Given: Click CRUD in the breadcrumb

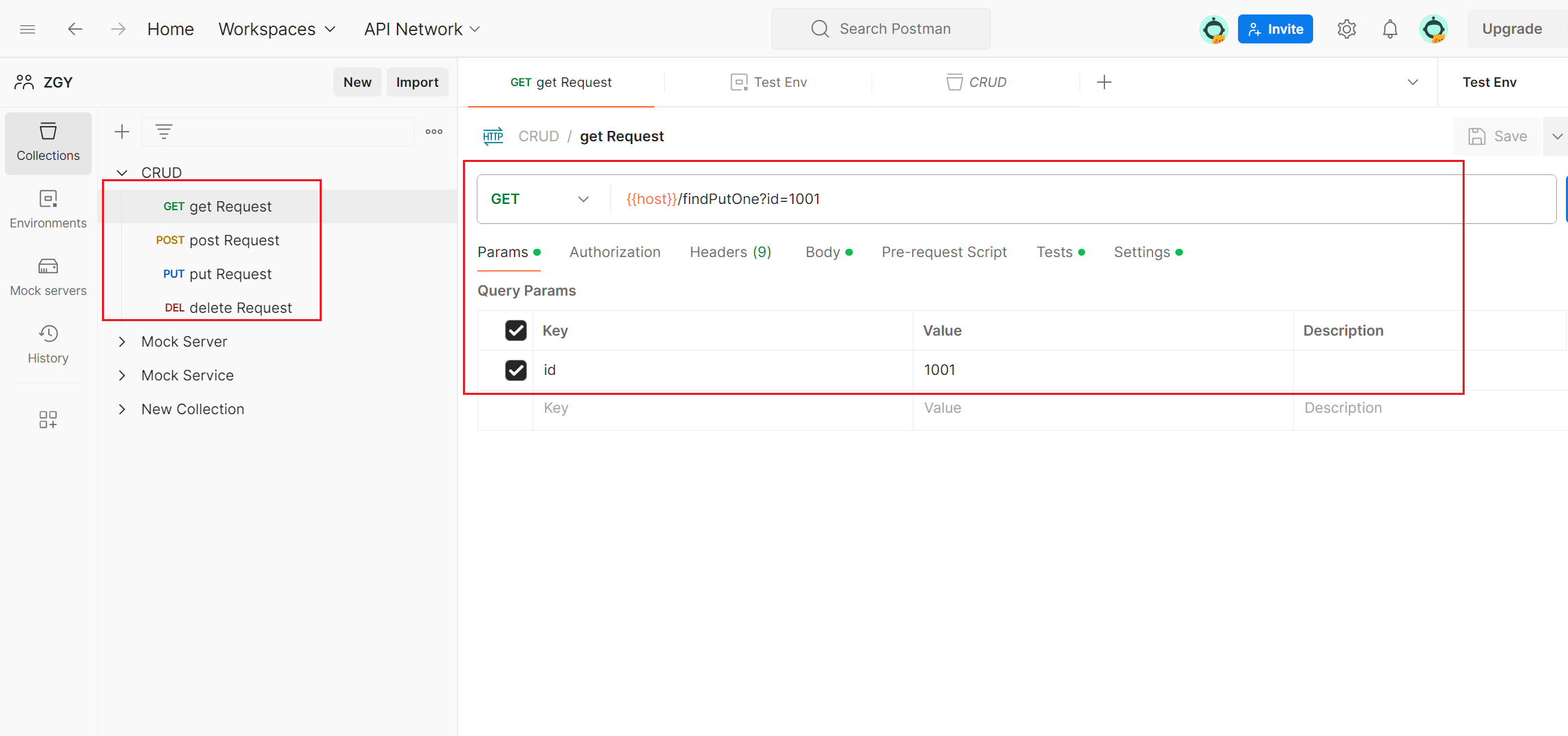Looking at the screenshot, I should coord(538,136).
